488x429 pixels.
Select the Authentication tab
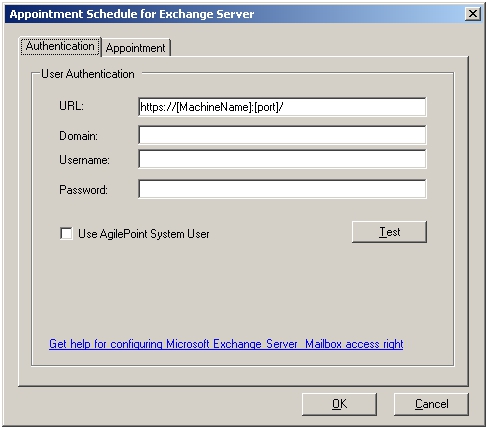60,46
